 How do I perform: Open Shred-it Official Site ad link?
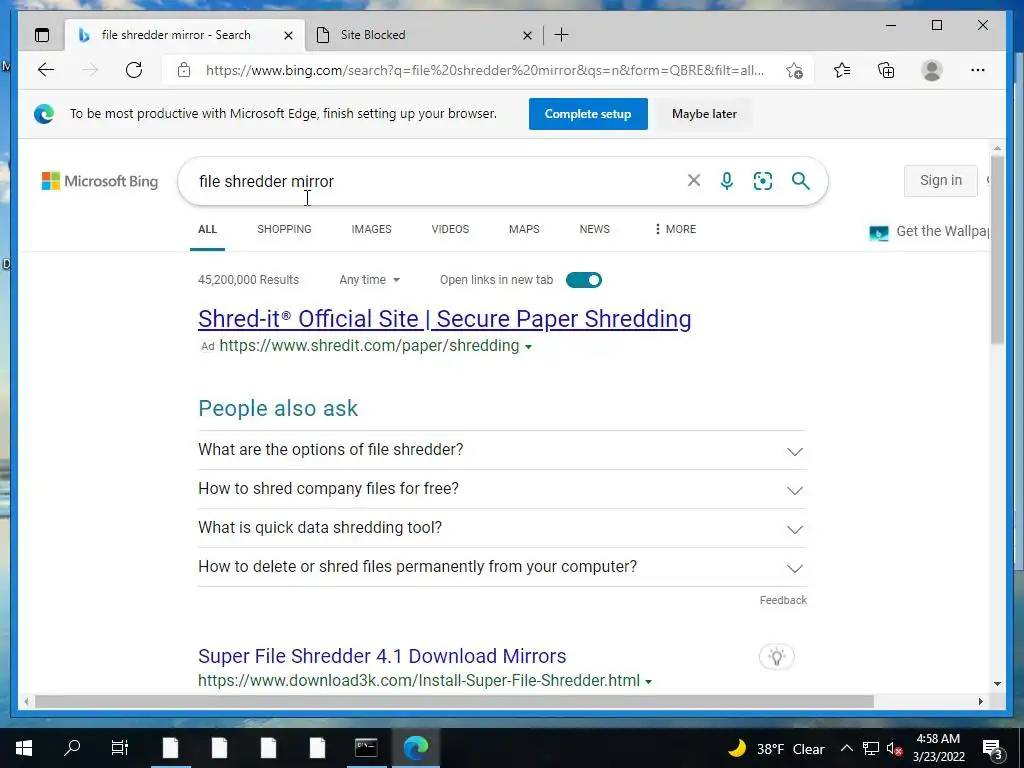point(445,319)
